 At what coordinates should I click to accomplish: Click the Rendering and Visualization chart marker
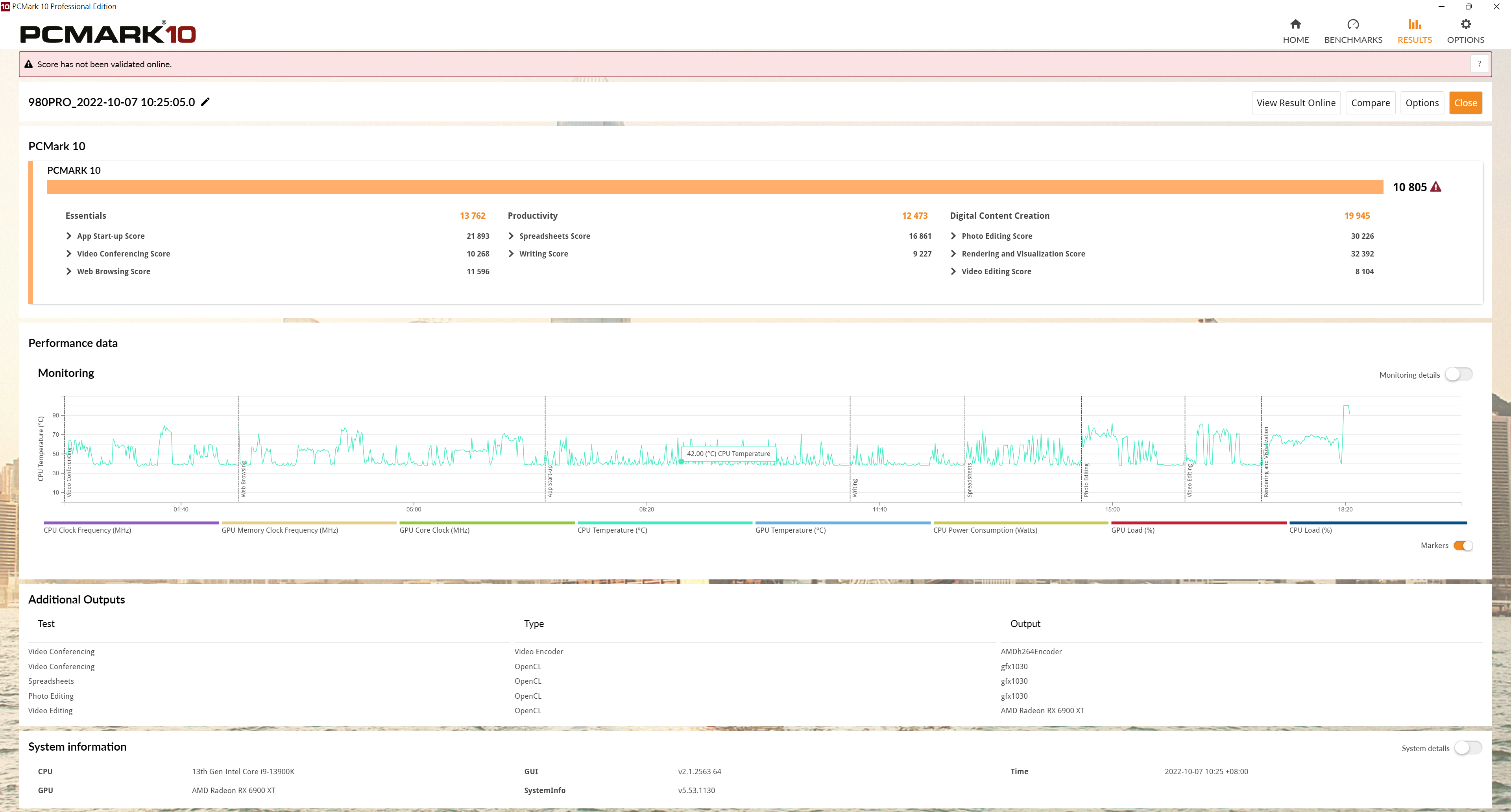(1266, 462)
